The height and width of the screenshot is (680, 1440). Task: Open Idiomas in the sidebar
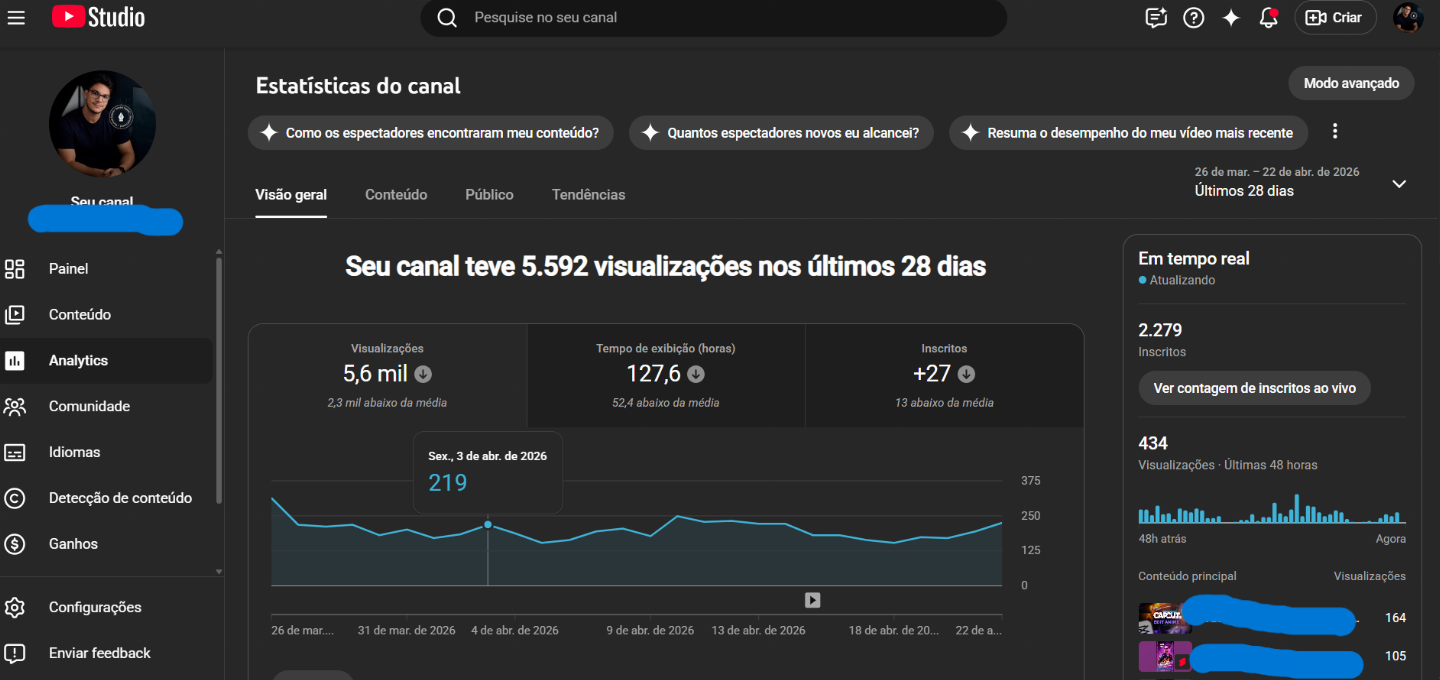(106, 452)
